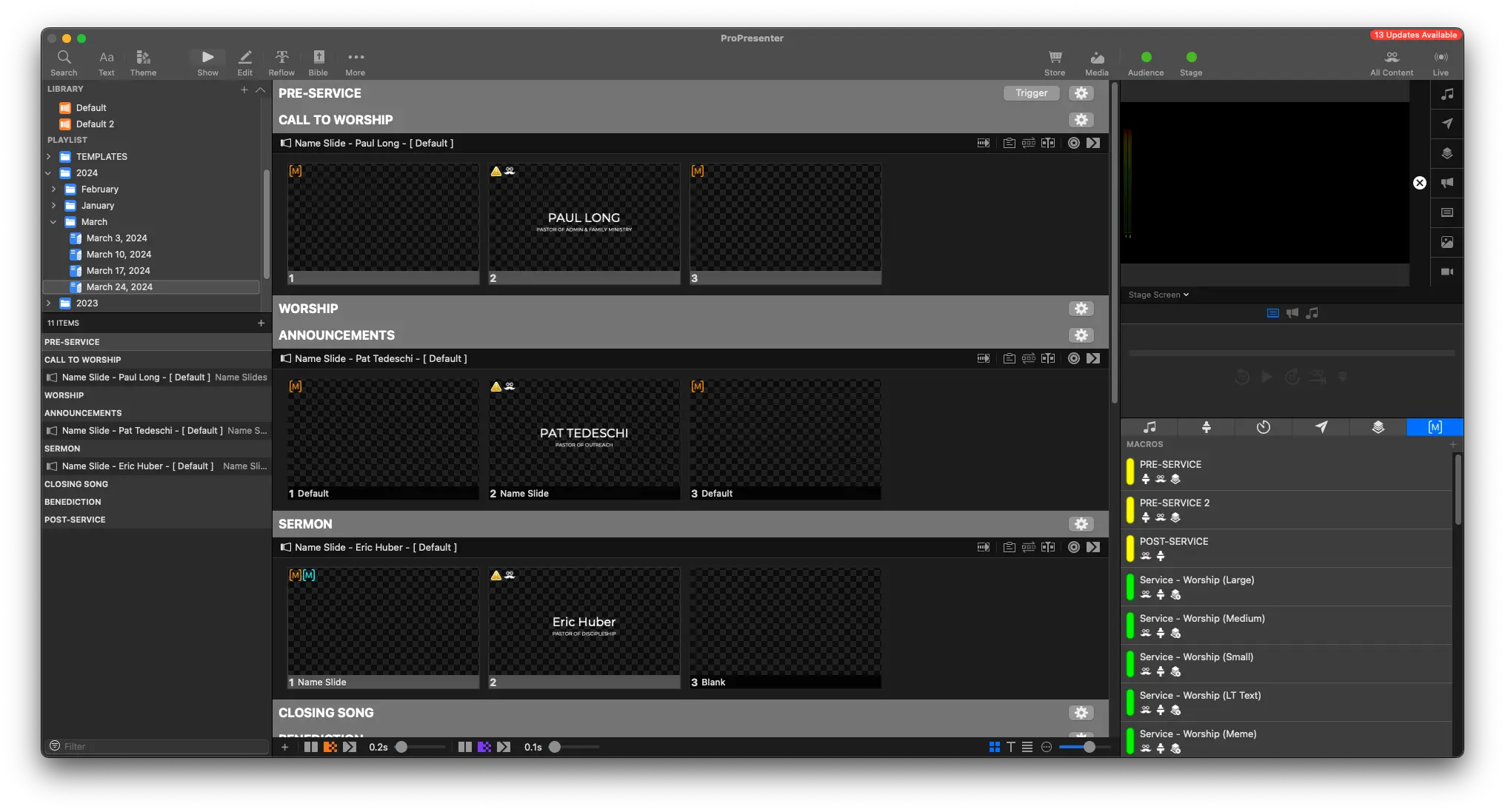The height and width of the screenshot is (812, 1505).
Task: Select the March 17, 2024 playlist
Action: tap(118, 271)
